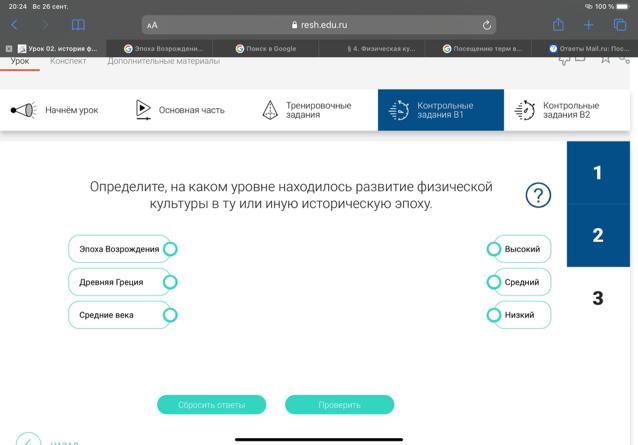Switch to Конспект tab

[x=68, y=62]
